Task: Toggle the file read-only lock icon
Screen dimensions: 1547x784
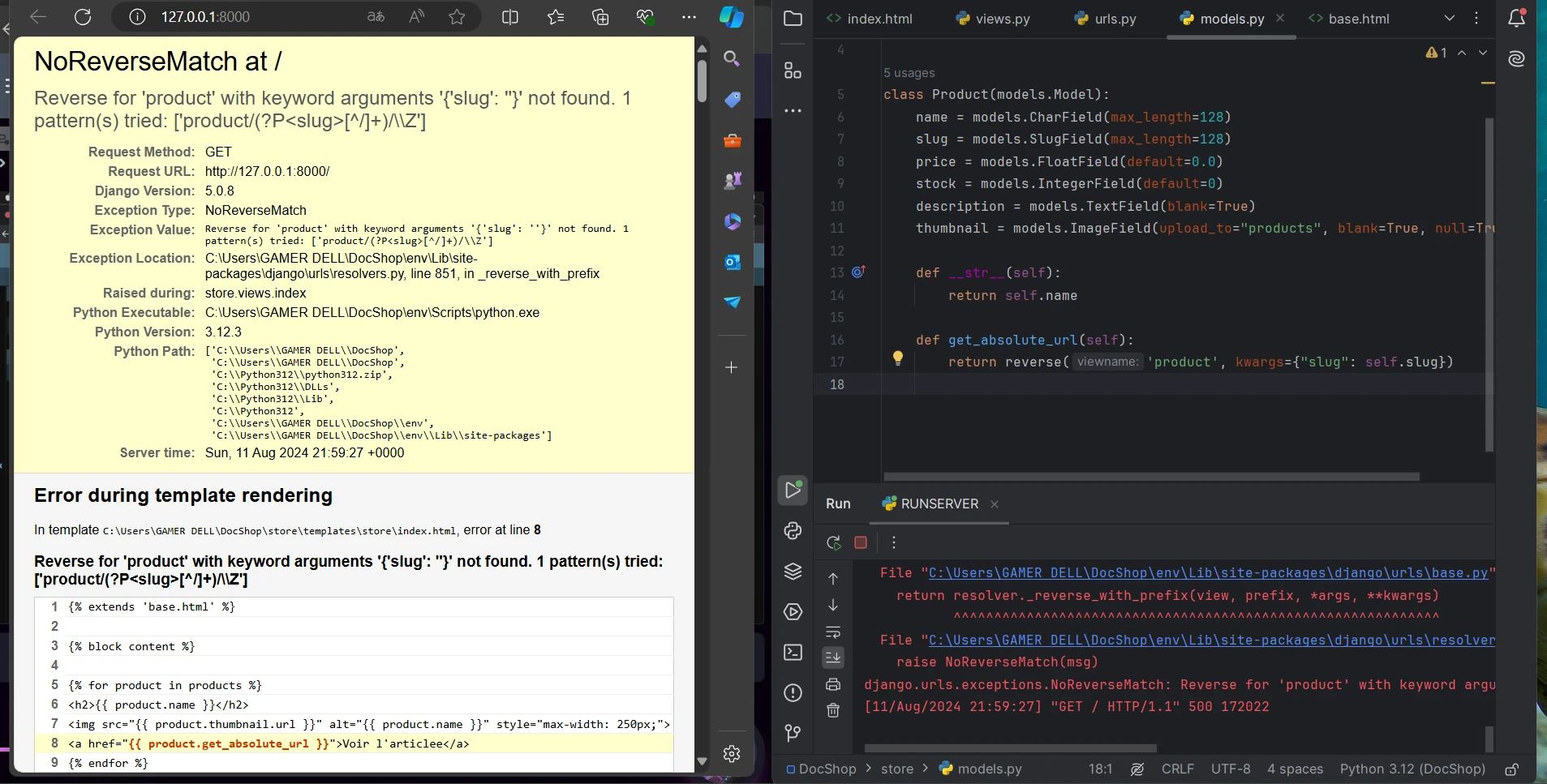Action: point(1511,769)
